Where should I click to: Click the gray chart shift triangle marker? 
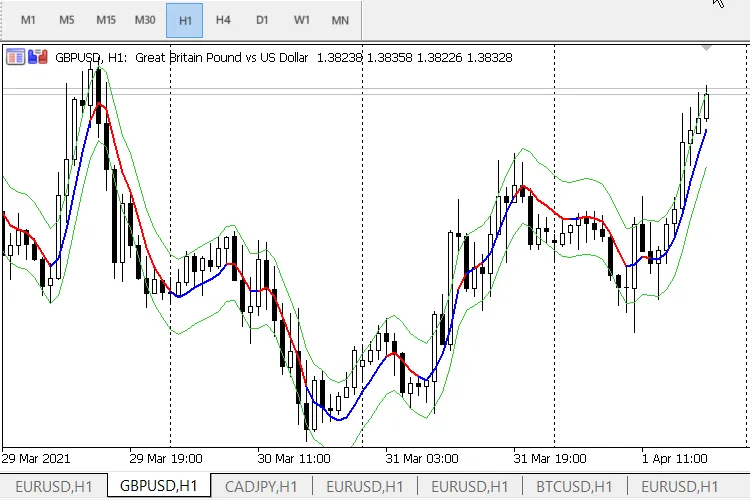(x=707, y=48)
